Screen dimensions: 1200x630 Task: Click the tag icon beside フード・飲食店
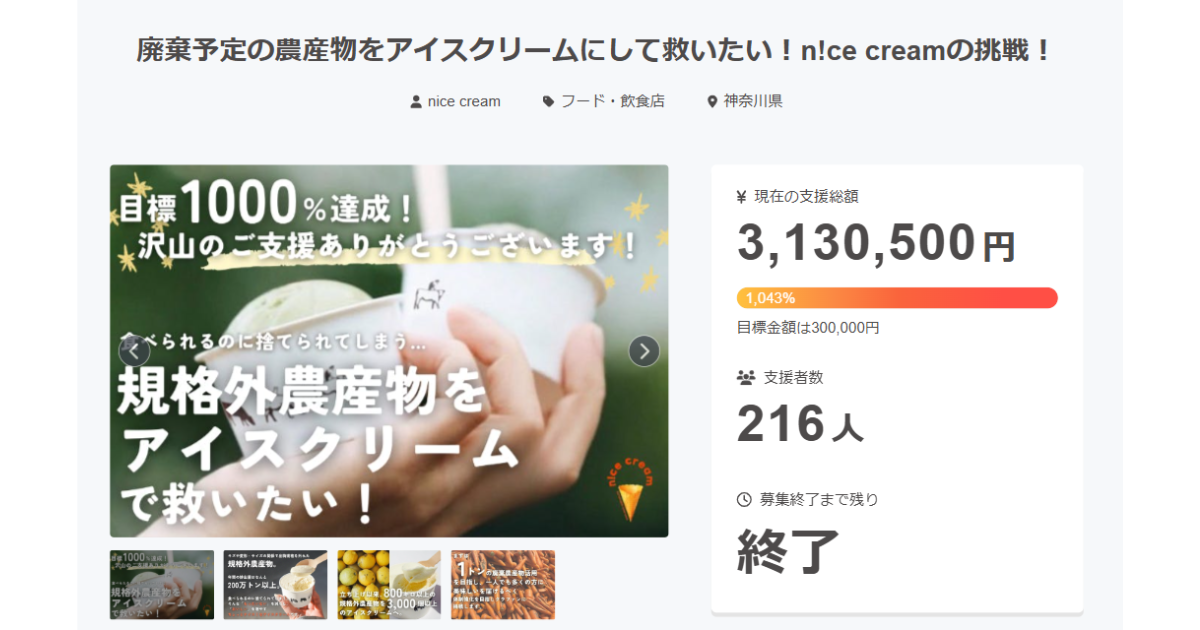coord(548,102)
